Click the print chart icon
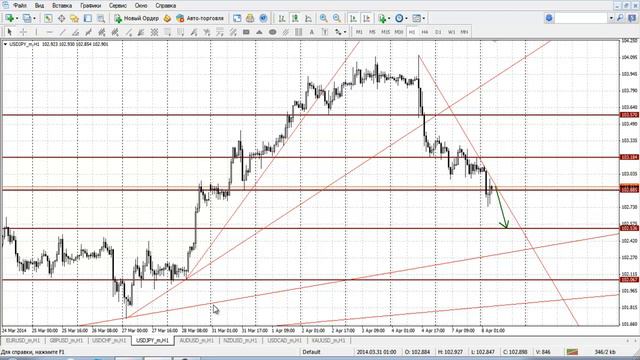 [250, 18]
